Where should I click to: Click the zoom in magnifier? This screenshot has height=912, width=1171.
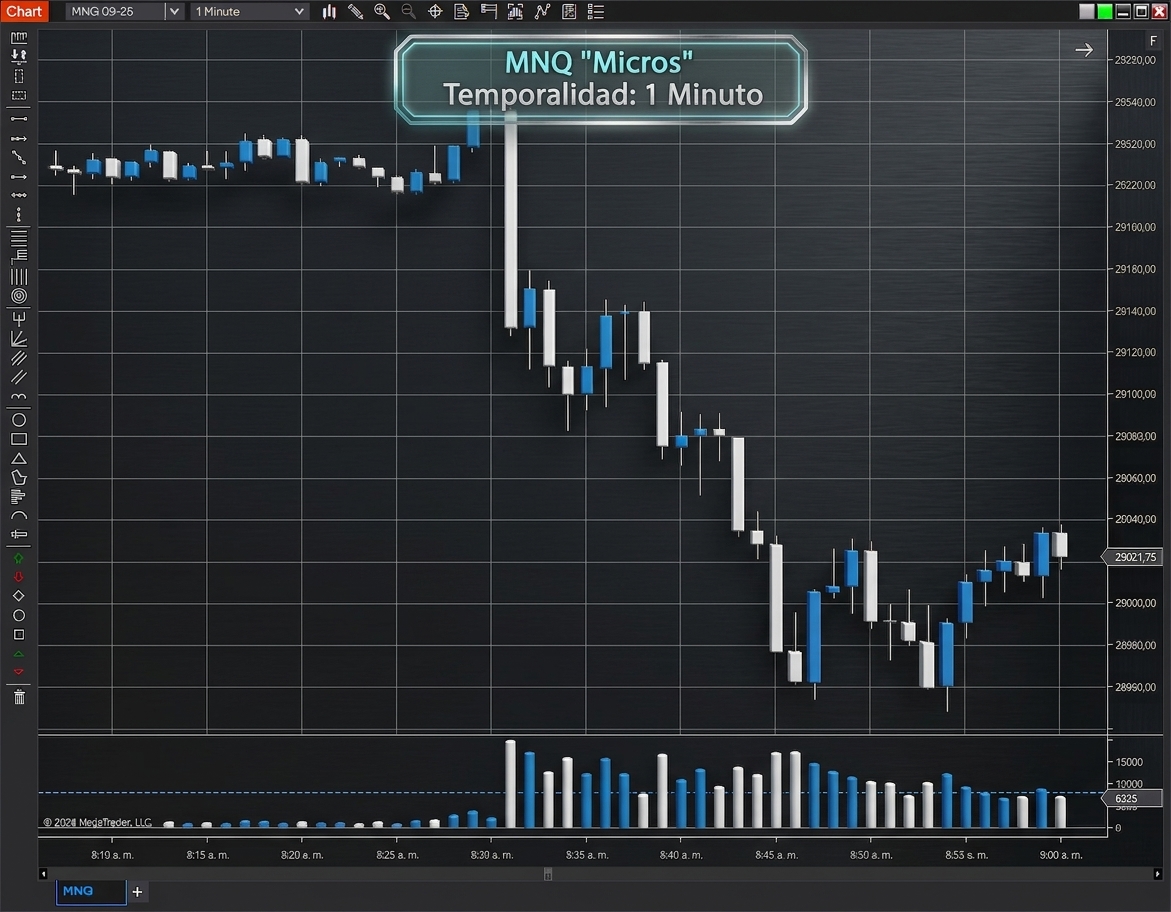click(382, 11)
